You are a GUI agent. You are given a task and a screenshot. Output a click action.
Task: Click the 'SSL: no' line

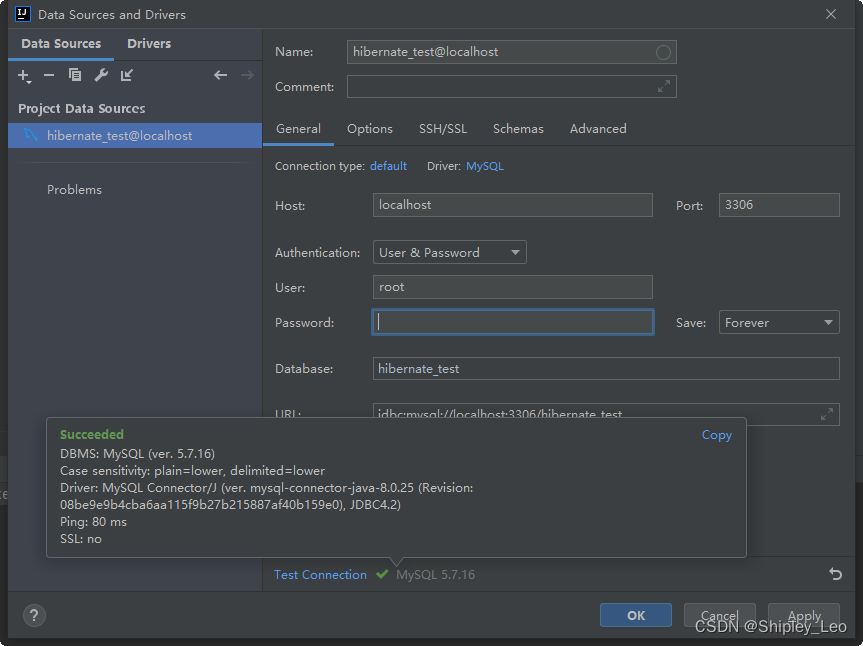tap(81, 539)
